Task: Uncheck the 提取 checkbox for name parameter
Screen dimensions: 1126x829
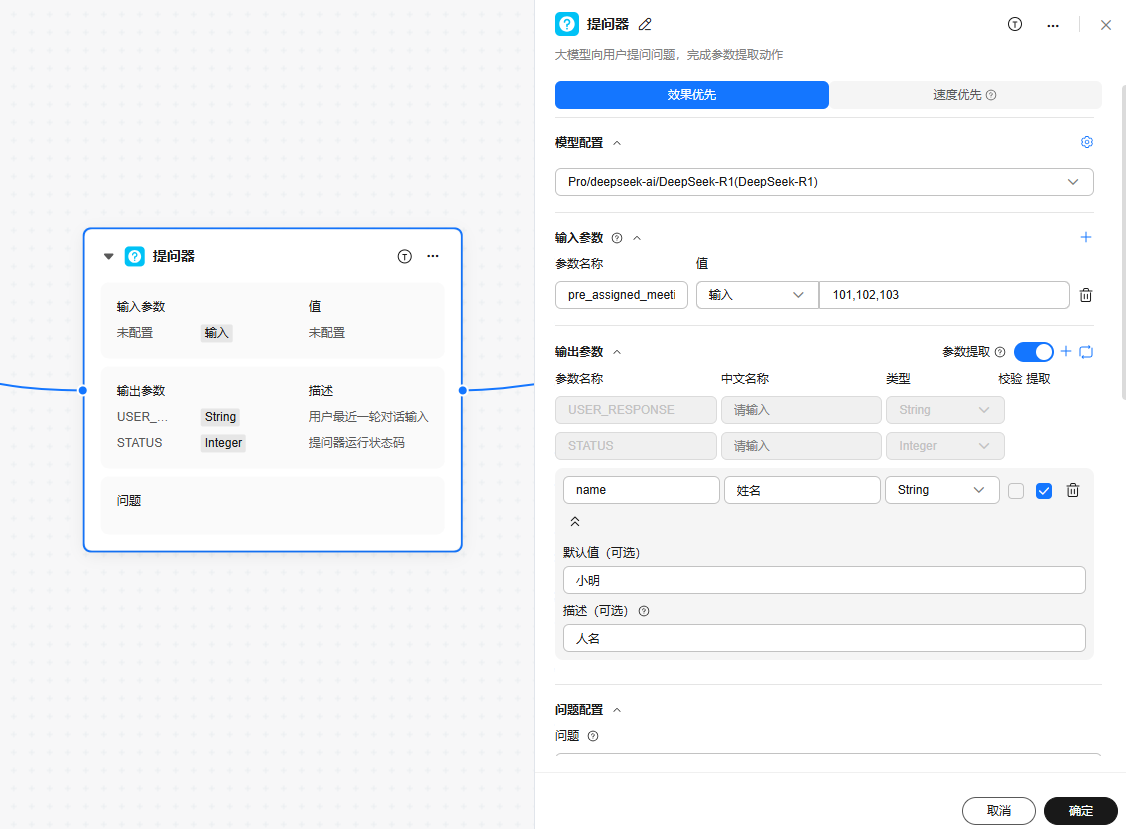Action: (x=1044, y=490)
